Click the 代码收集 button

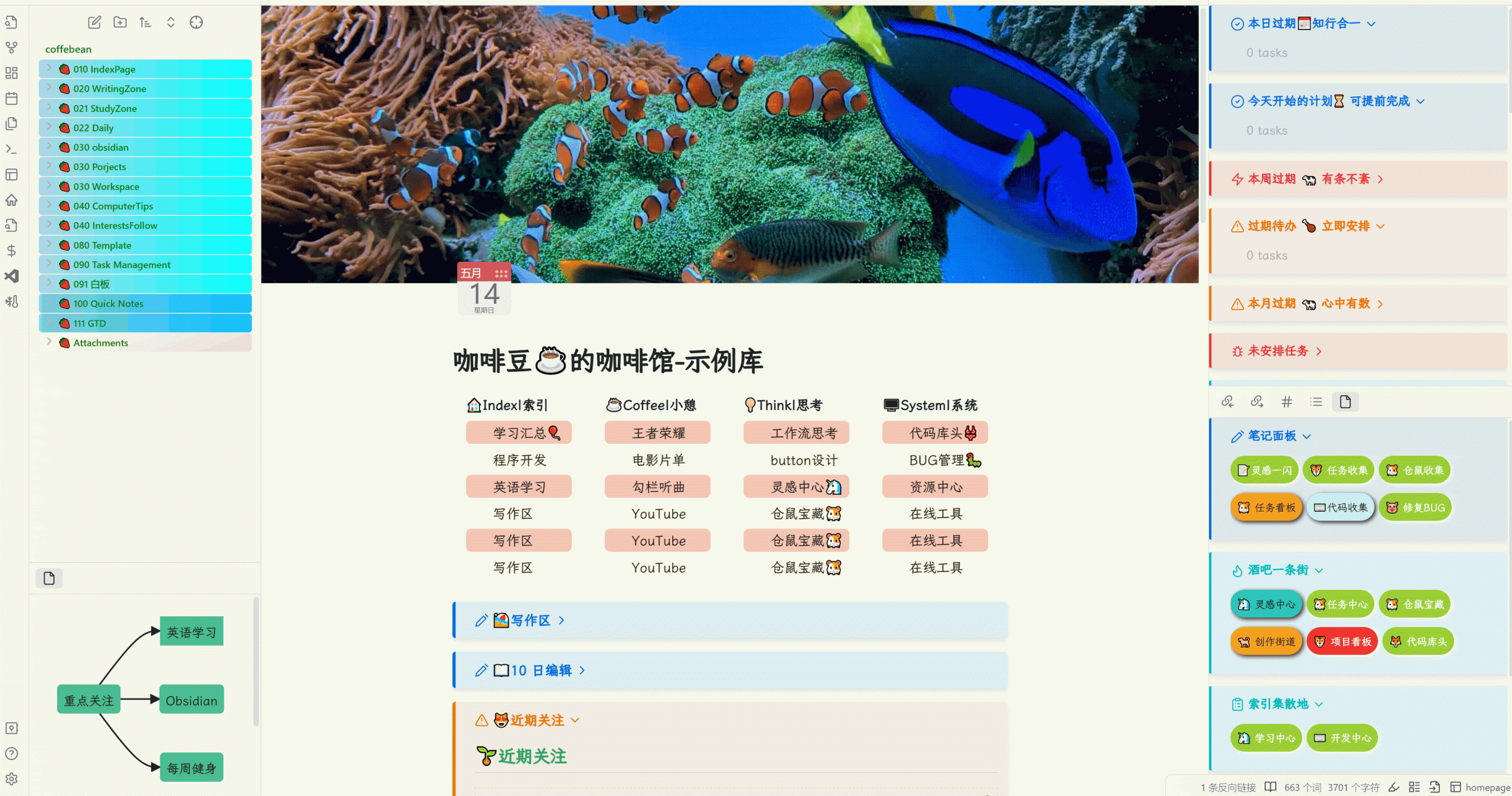[1341, 508]
